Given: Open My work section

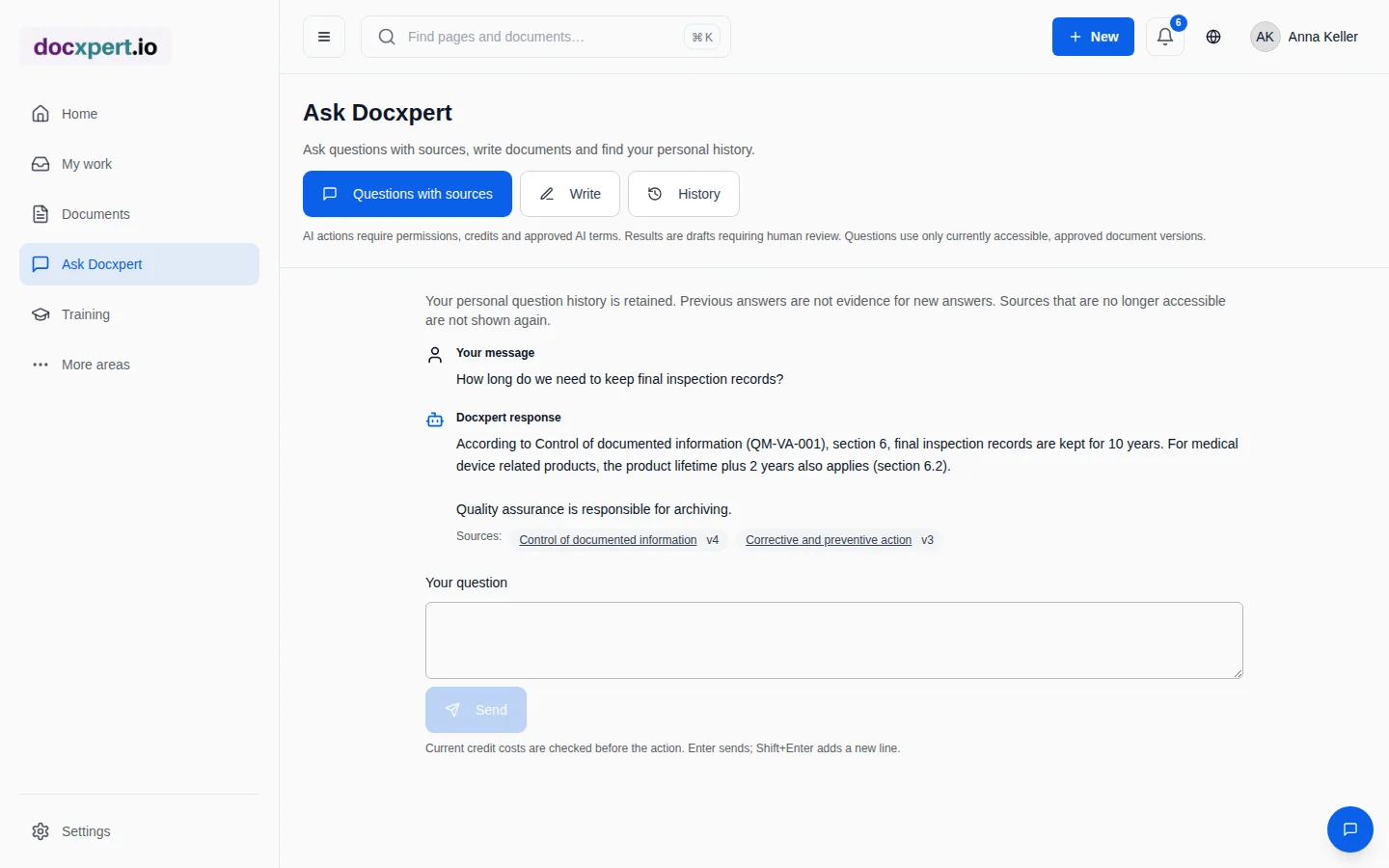Looking at the screenshot, I should pyautogui.click(x=139, y=164).
